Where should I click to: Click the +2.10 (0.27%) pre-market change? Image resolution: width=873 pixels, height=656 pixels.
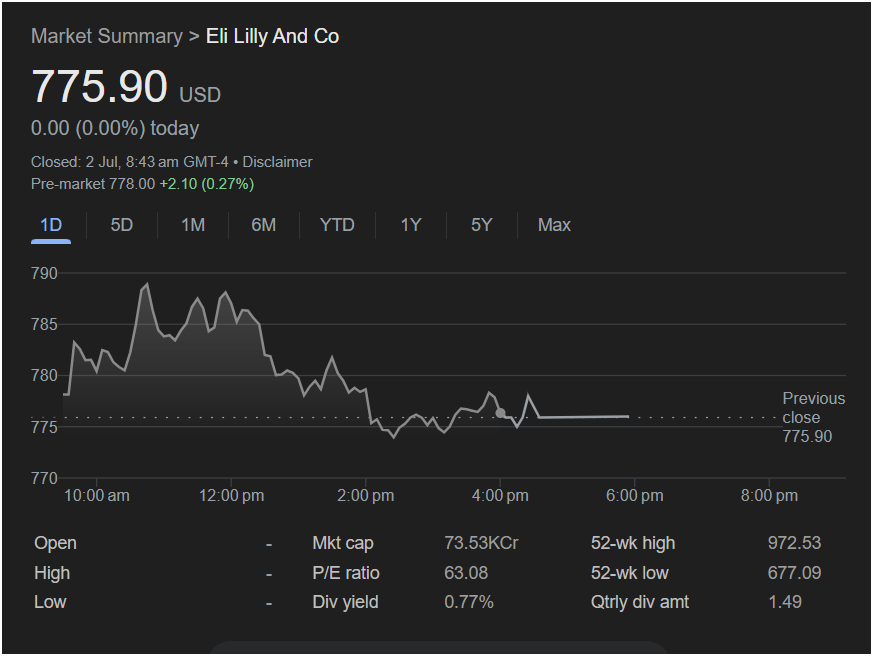pos(207,184)
